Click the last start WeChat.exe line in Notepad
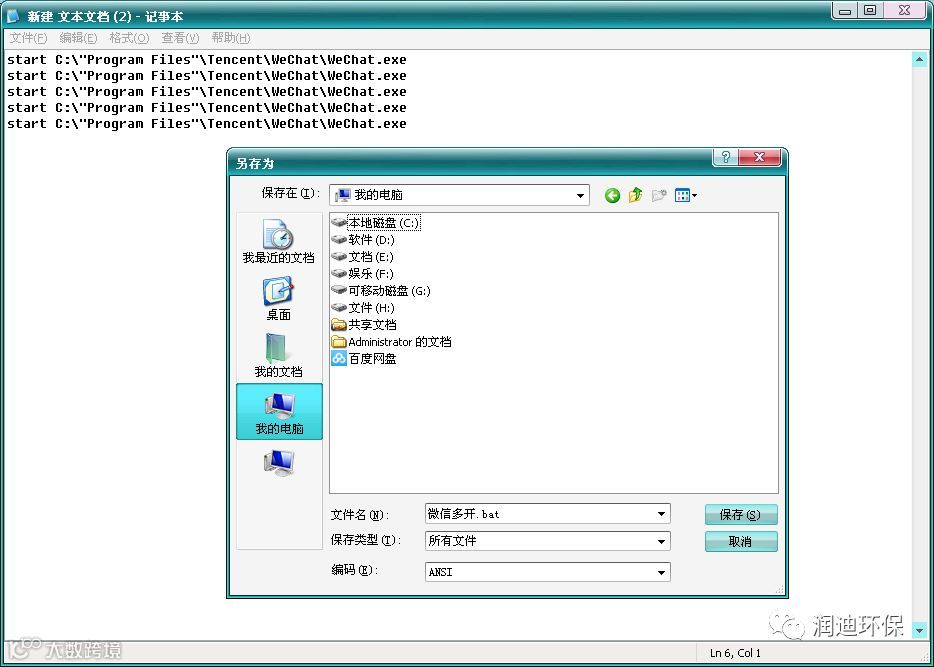The height and width of the screenshot is (667, 934). pos(207,124)
